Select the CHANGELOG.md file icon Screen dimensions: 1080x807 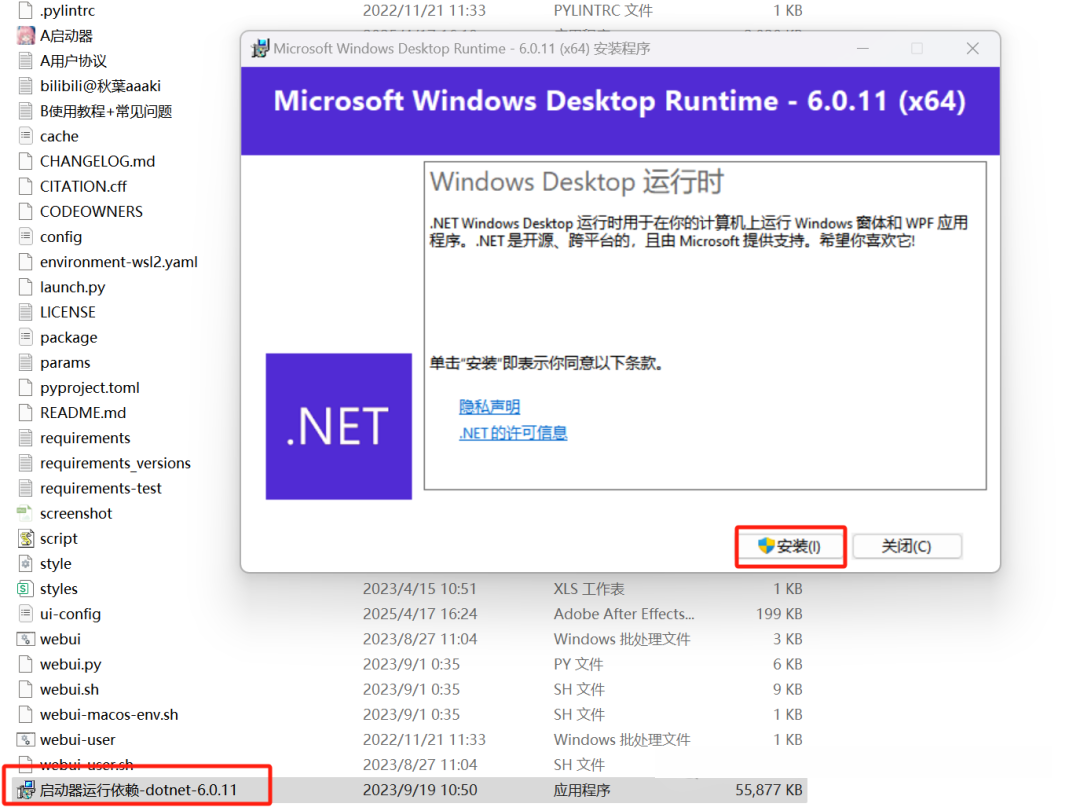pyautogui.click(x=25, y=161)
